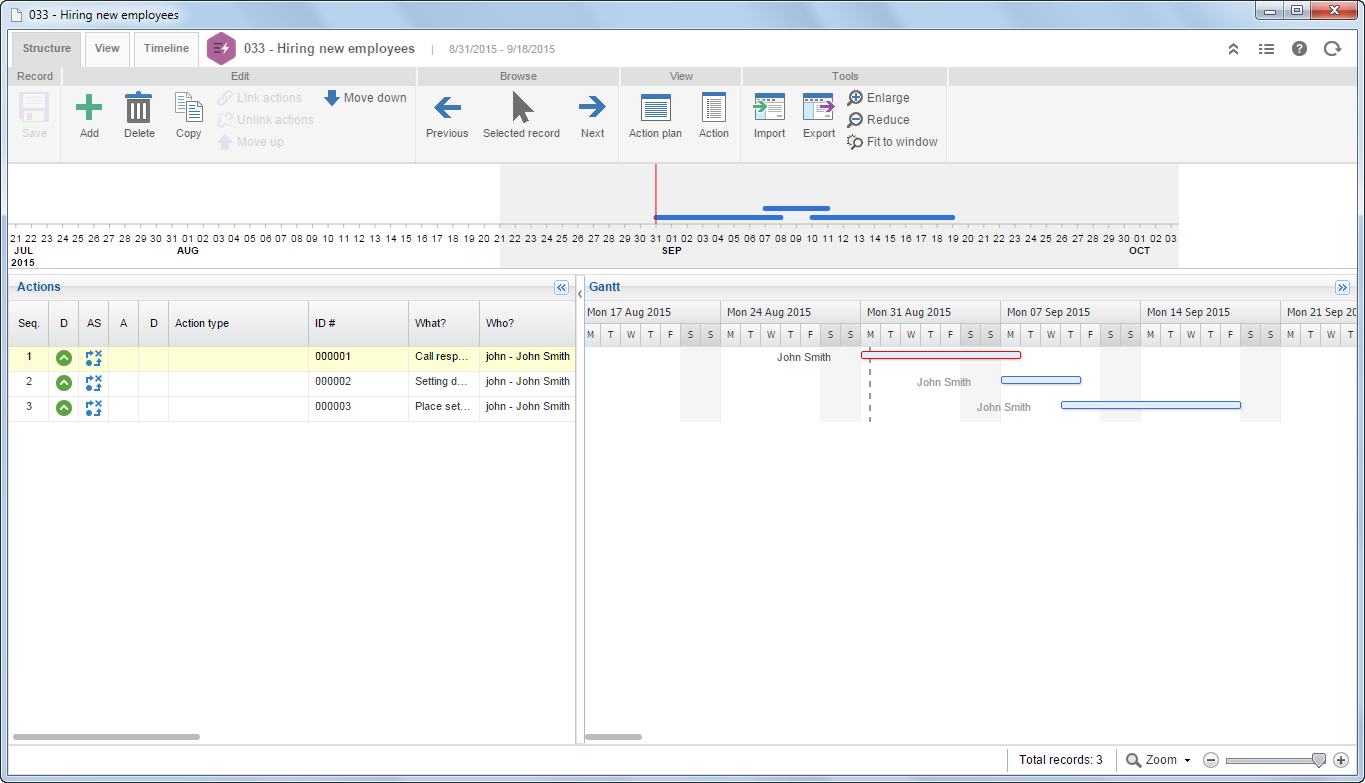Copy the selected action
Image resolution: width=1365 pixels, height=783 pixels.
click(188, 115)
